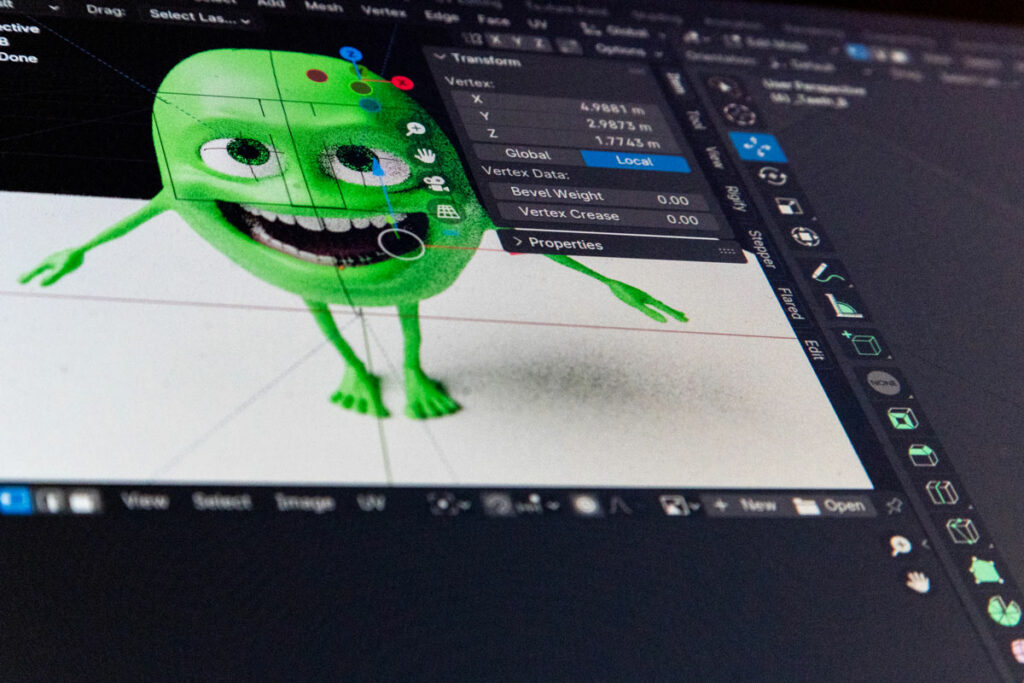
Task: Click the pan hand in the UV editor
Action: (x=918, y=582)
